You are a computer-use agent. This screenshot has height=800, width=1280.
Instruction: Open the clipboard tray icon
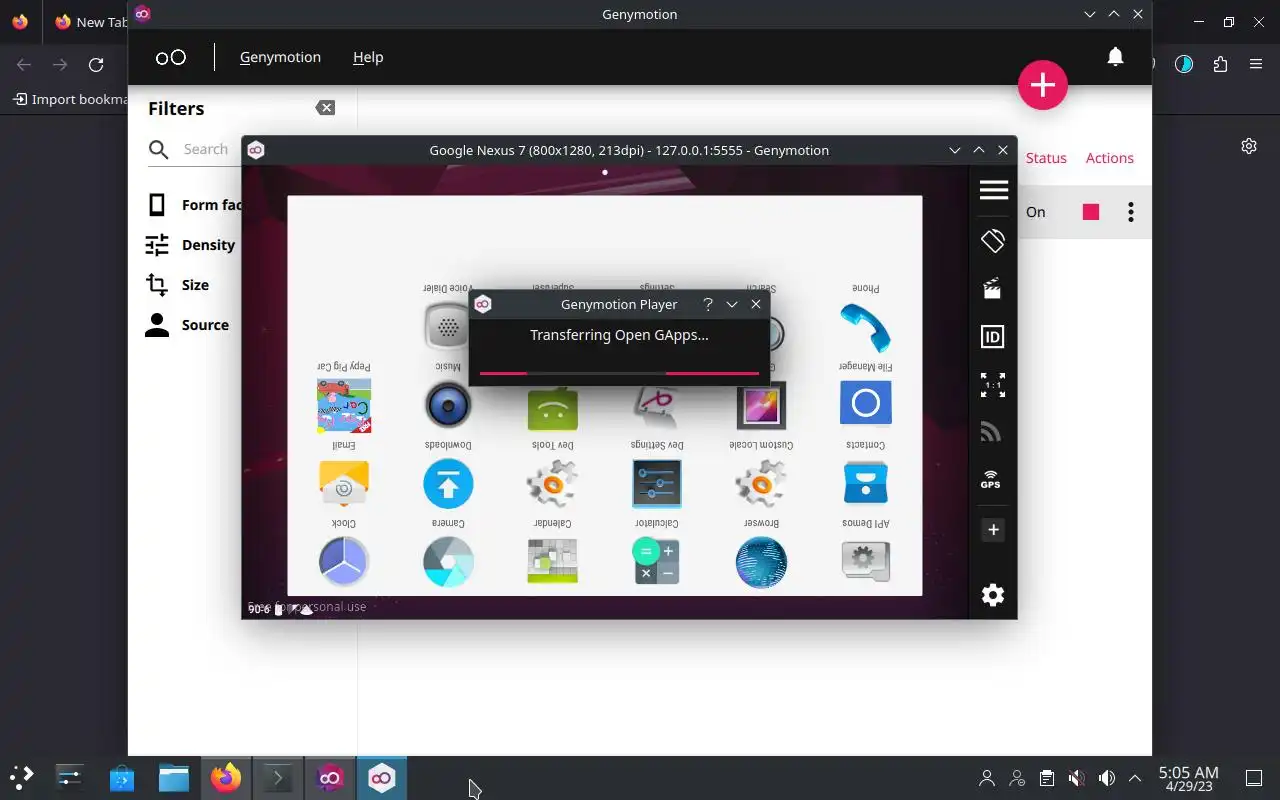point(1047,778)
